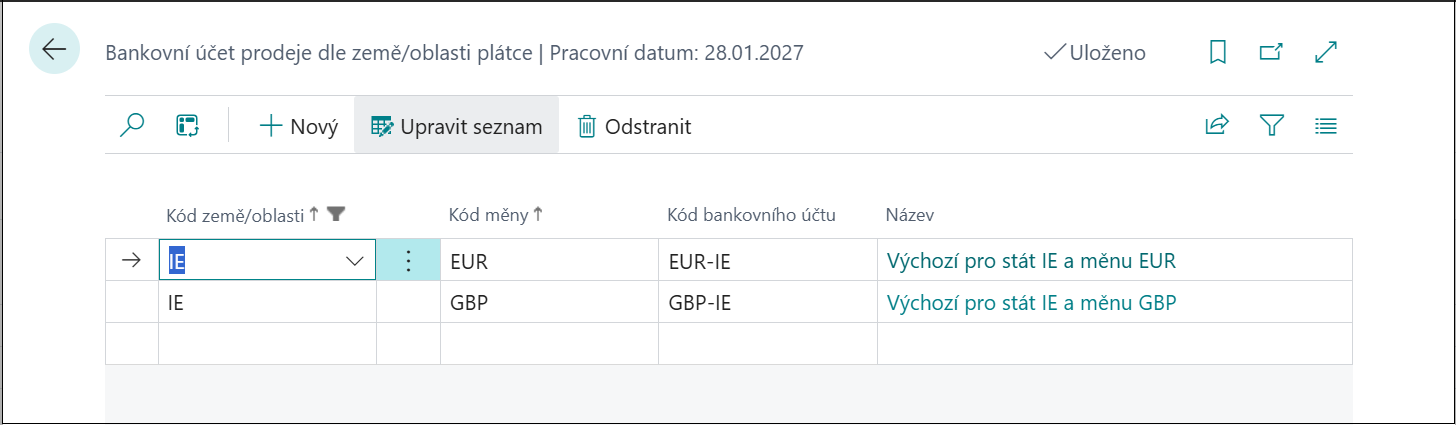Click the back arrow button
1456x425 pixels.
coord(54,49)
